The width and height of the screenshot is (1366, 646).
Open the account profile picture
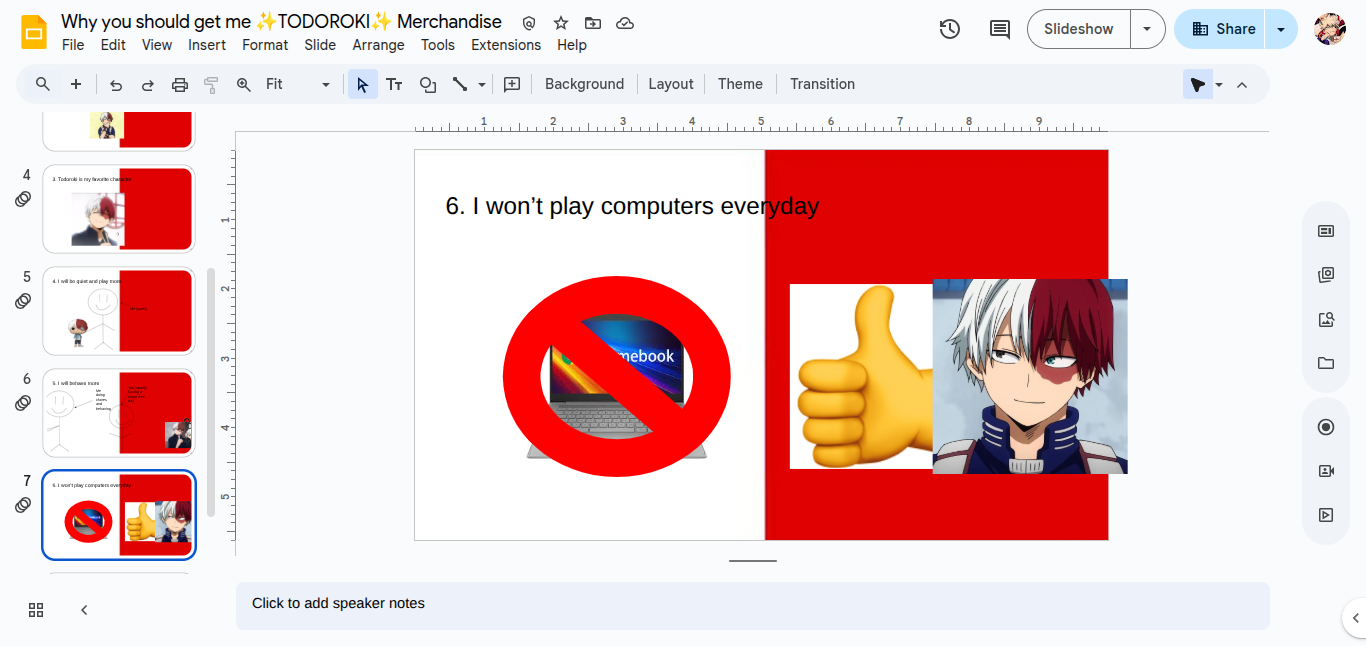[x=1330, y=29]
